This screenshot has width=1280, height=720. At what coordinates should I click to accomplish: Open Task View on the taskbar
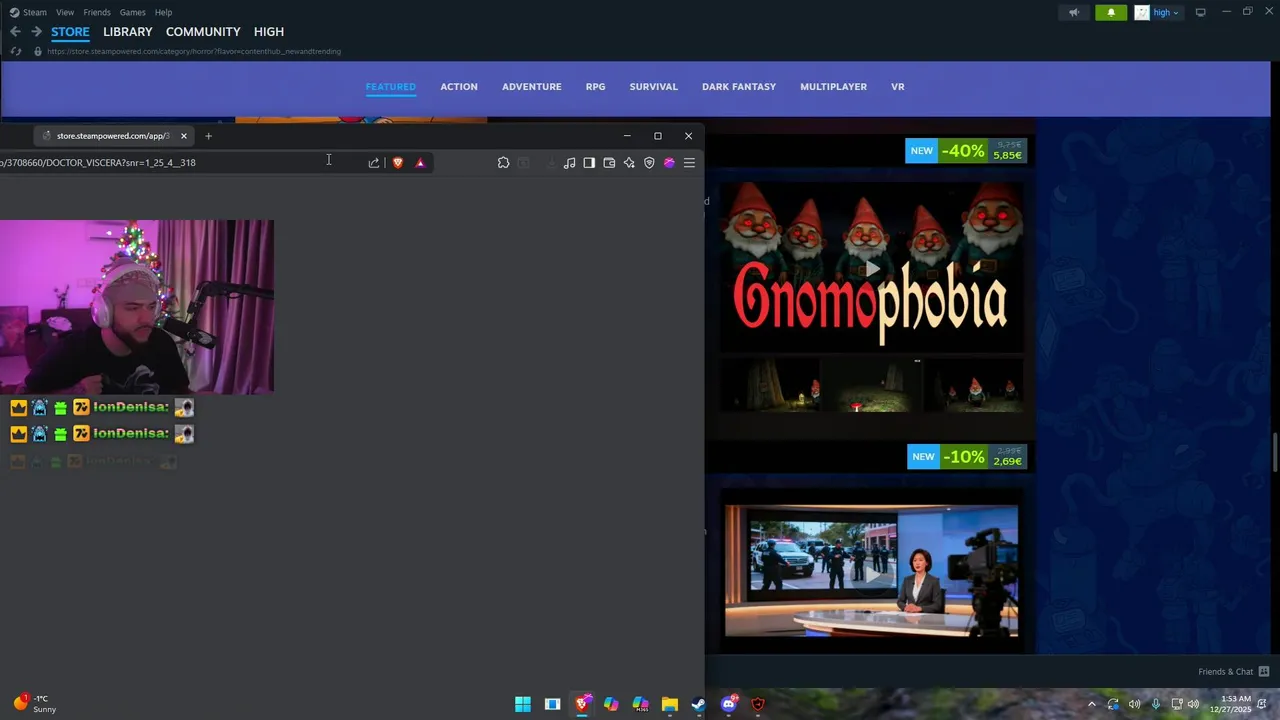coord(552,704)
